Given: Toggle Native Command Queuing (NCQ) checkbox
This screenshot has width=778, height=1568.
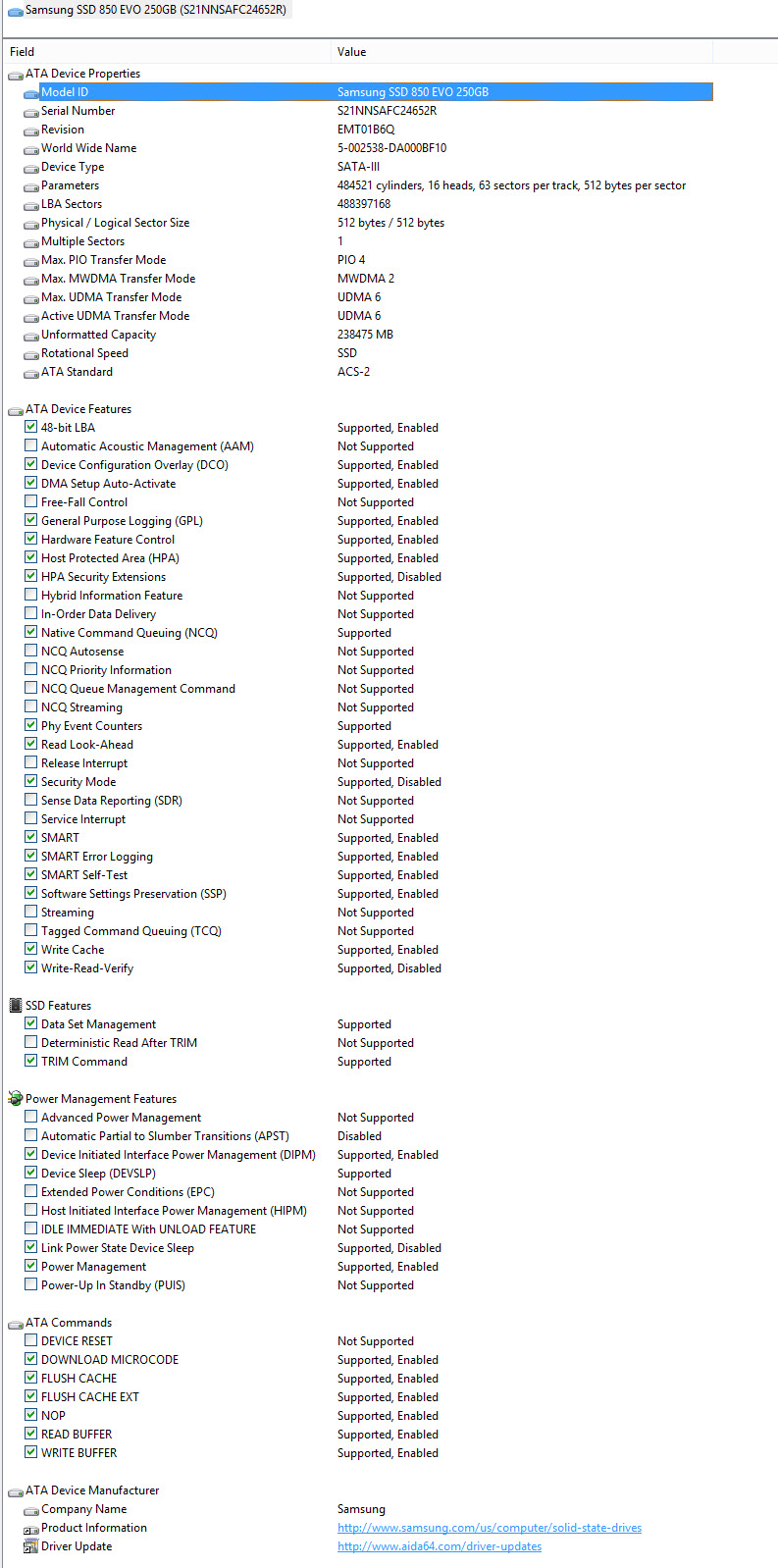Looking at the screenshot, I should pyautogui.click(x=31, y=632).
